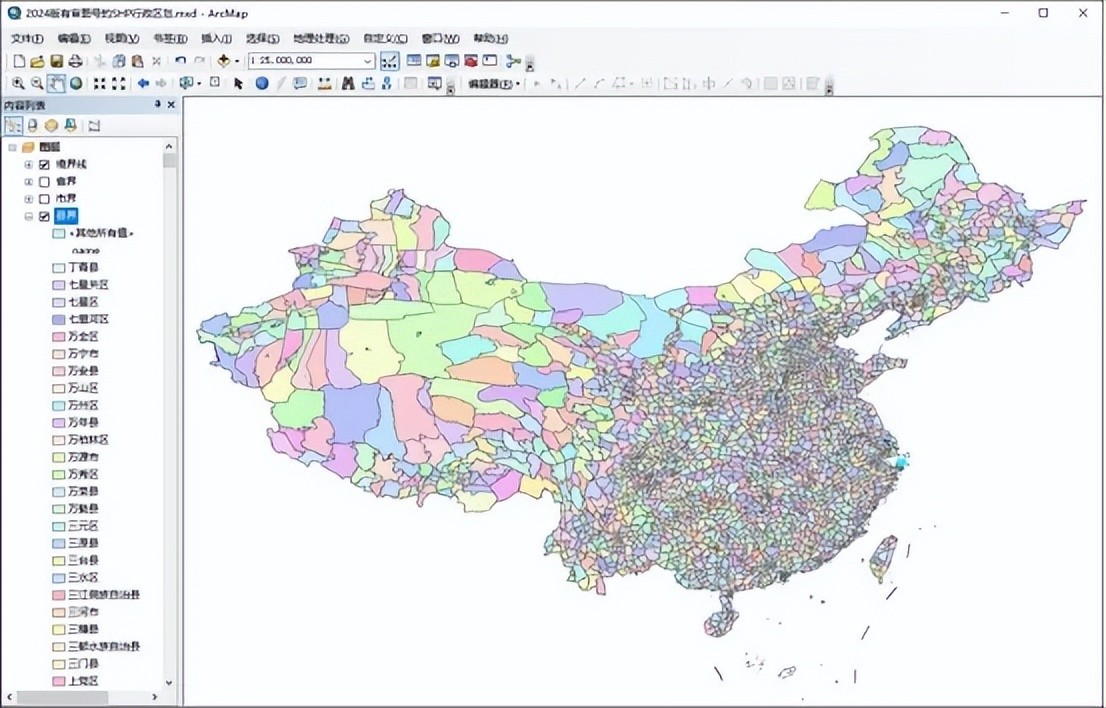Enable the 省界 layer checkbox
Viewport: 1106px width, 708px height.
(44, 182)
